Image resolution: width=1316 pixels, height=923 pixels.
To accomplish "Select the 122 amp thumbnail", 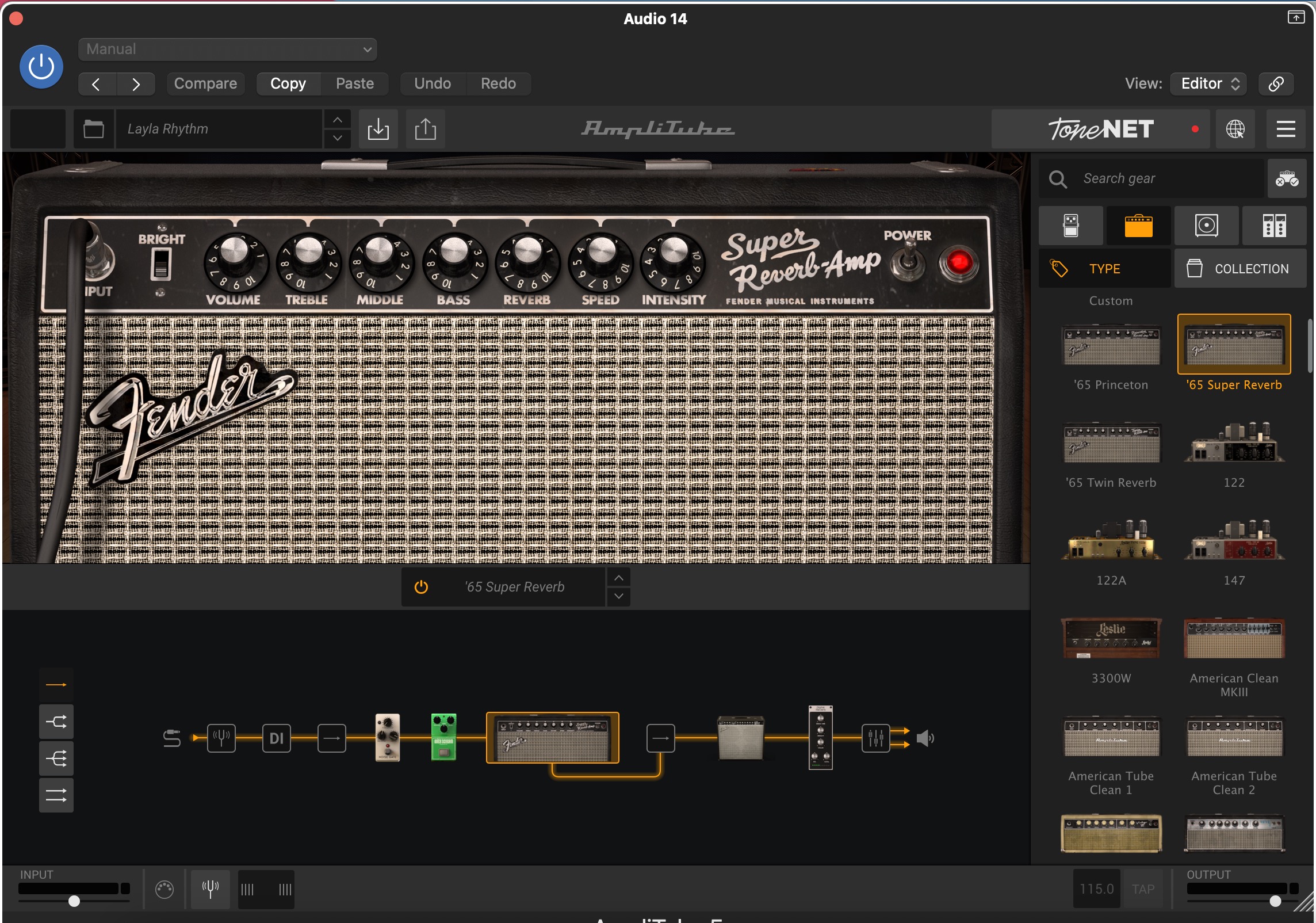I will click(x=1234, y=443).
